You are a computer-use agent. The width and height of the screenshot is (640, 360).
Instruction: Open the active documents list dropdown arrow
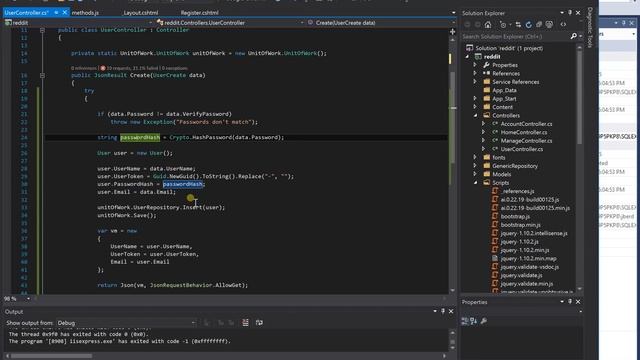coord(453,13)
